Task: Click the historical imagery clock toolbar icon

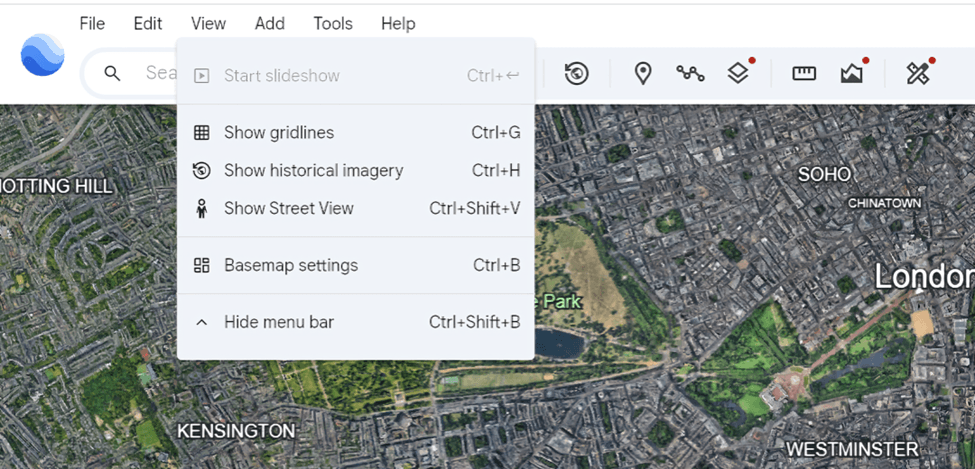Action: click(576, 73)
